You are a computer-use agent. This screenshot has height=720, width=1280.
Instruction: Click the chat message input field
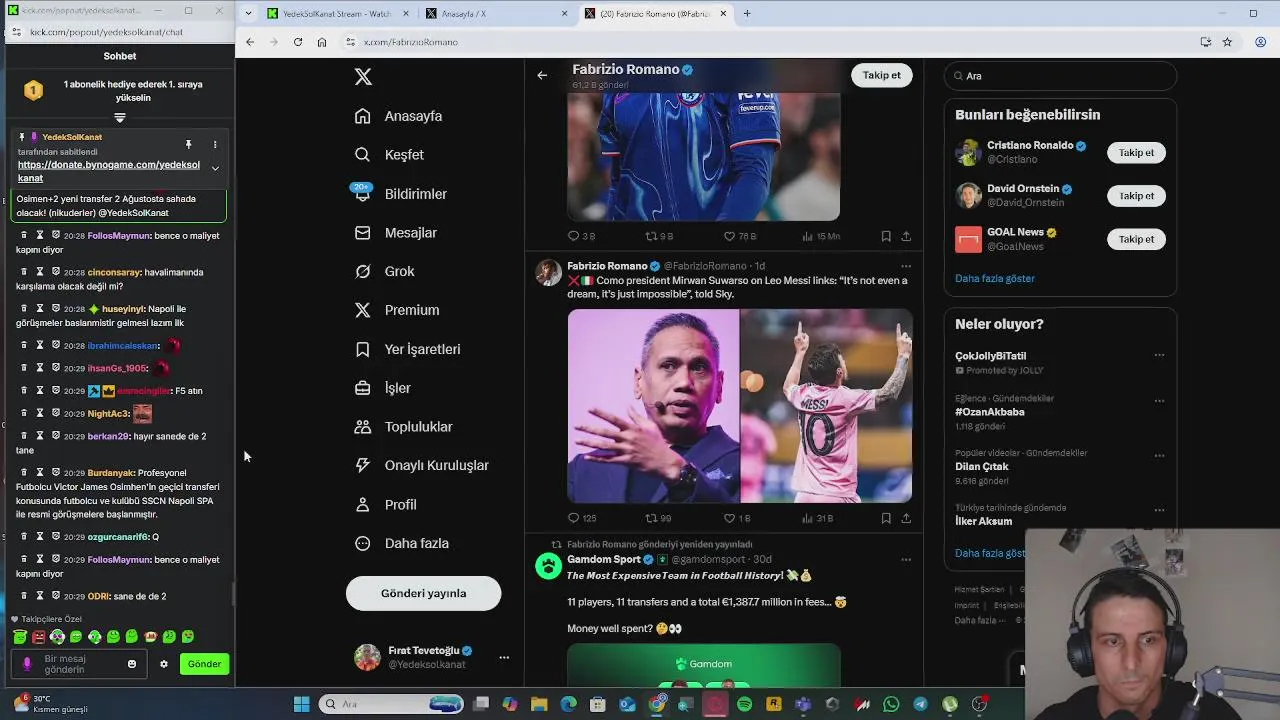[x=80, y=664]
